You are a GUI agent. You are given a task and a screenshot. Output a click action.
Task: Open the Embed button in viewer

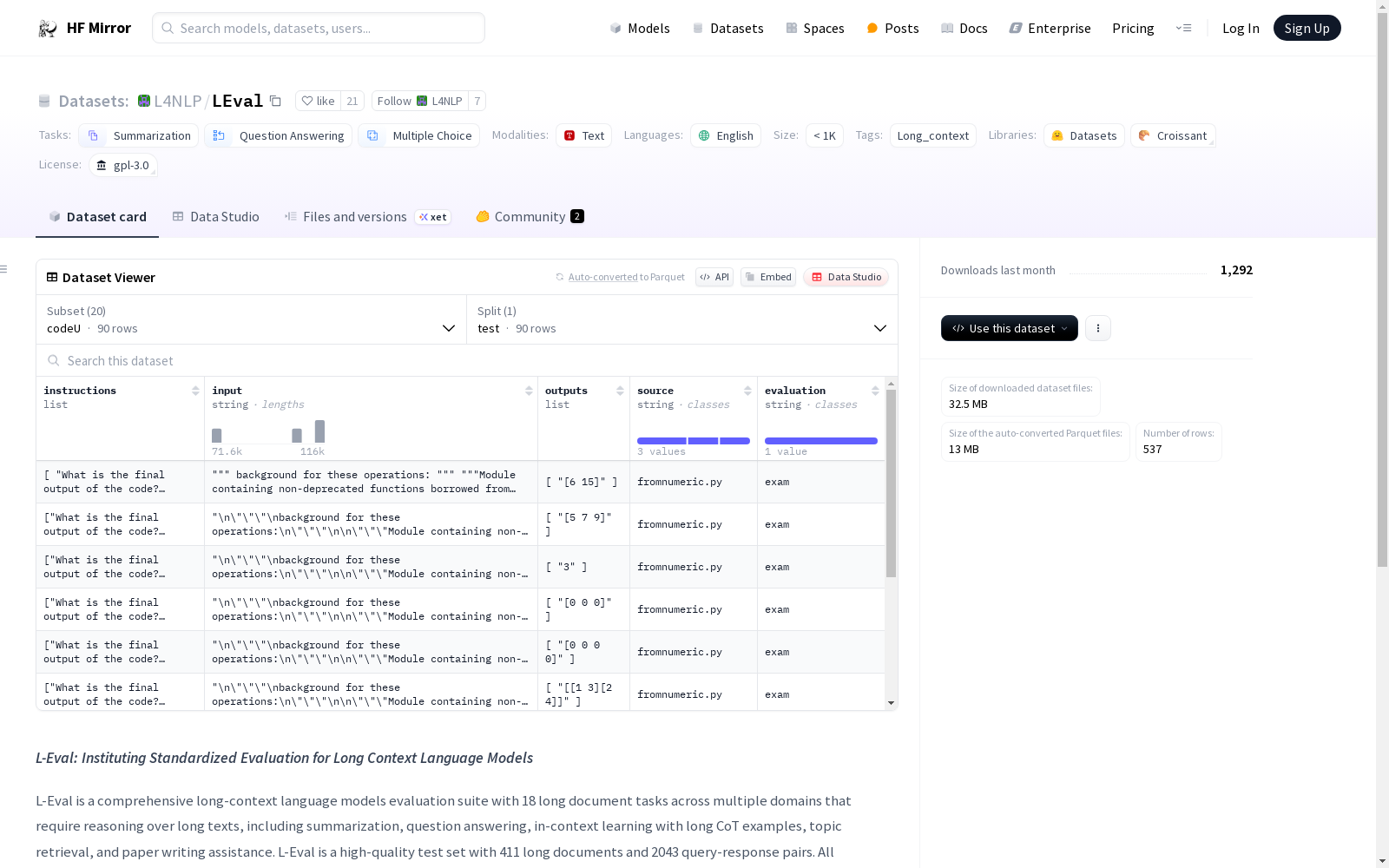pyautogui.click(x=767, y=277)
